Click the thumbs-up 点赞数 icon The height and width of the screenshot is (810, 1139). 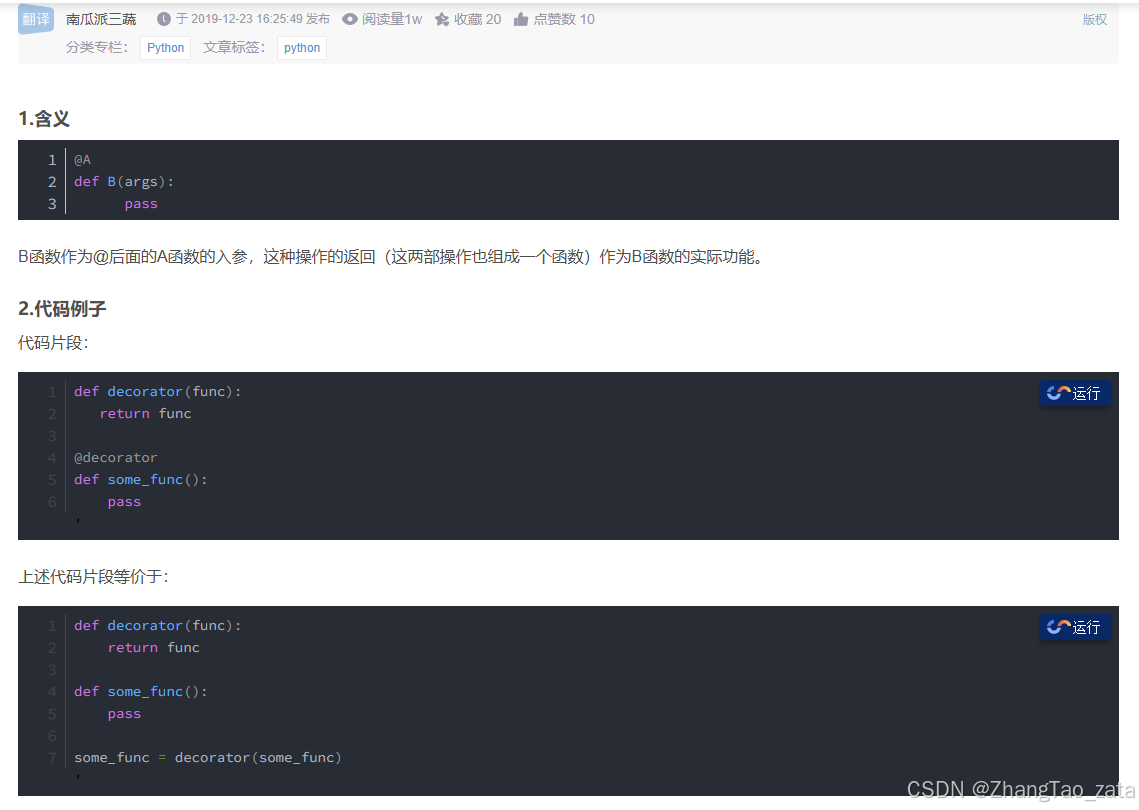(x=521, y=20)
